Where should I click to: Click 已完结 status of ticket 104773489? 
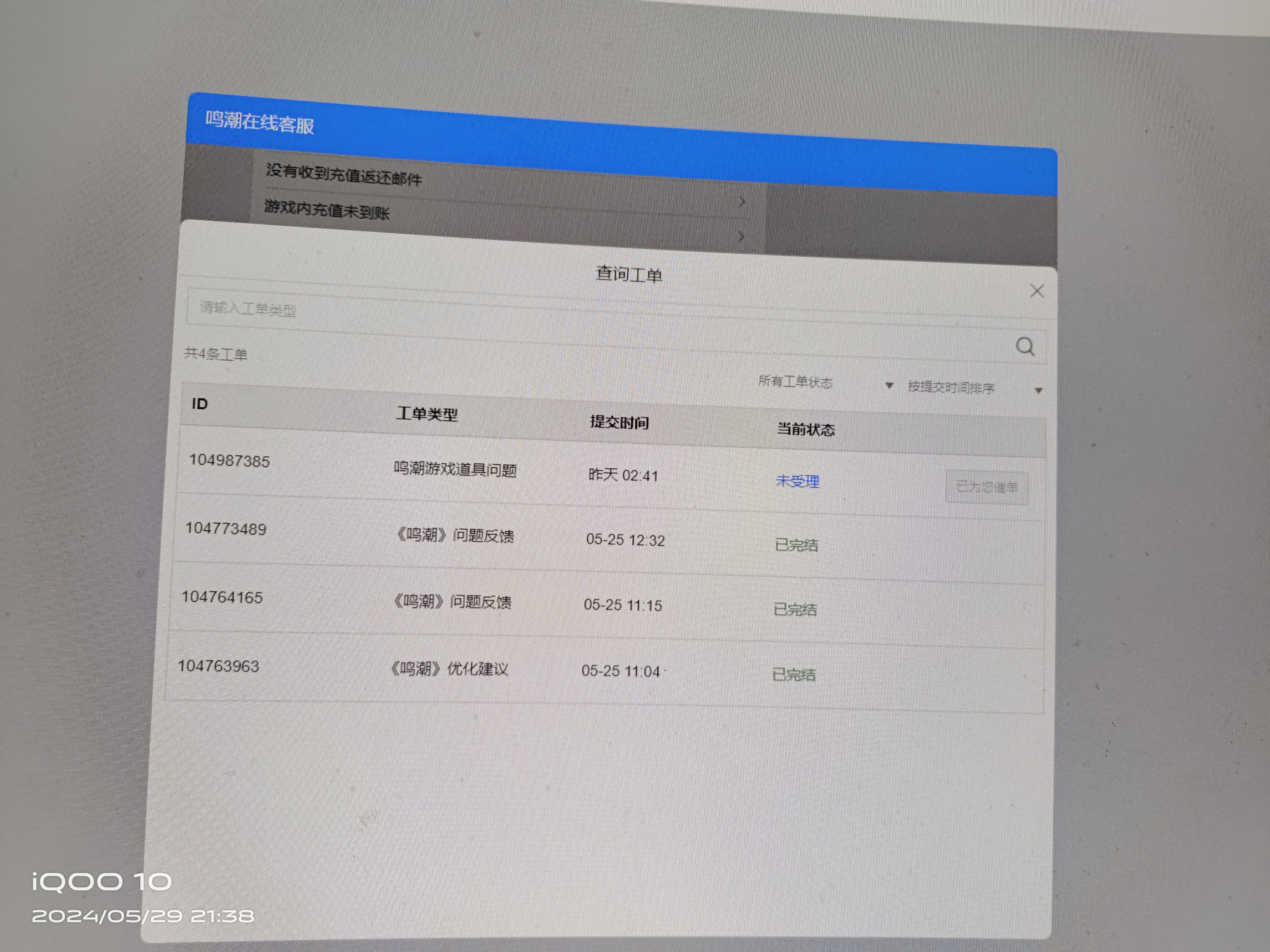(796, 544)
